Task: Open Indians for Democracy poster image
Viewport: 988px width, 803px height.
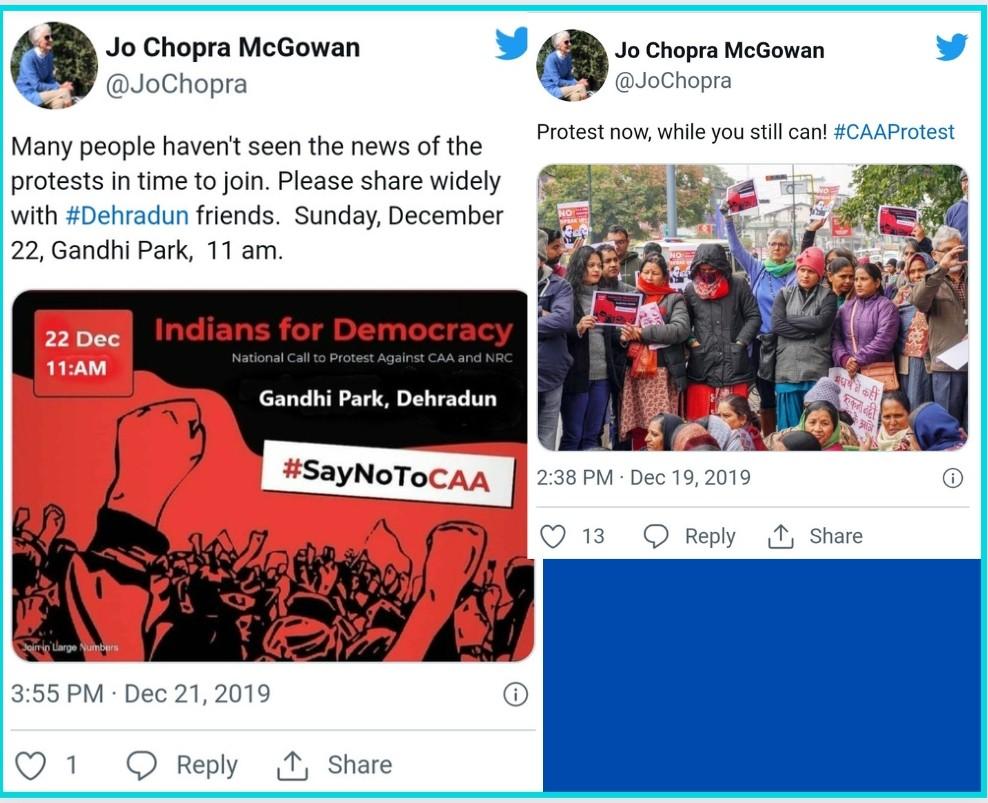Action: pos(272,476)
